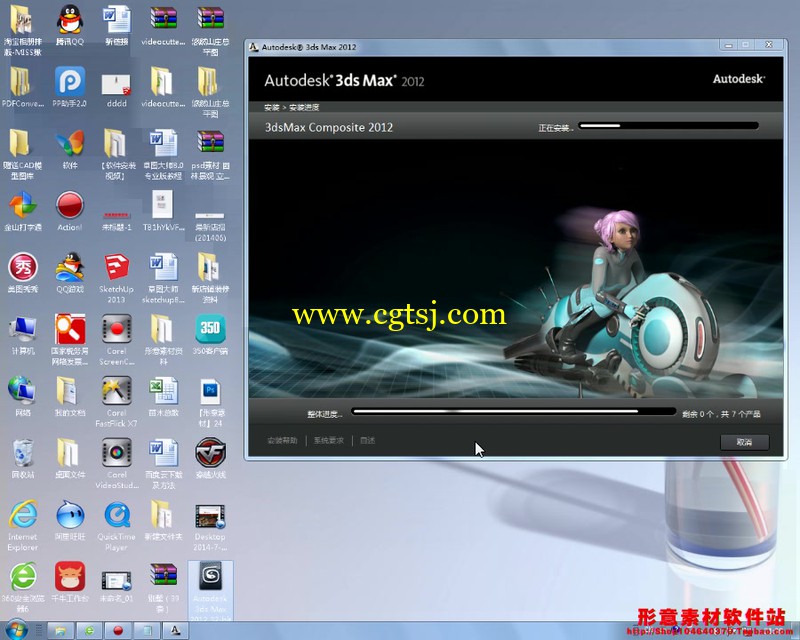The image size is (800, 640).
Task: Open the 美图秀秀 desktop icon
Action: [22, 272]
